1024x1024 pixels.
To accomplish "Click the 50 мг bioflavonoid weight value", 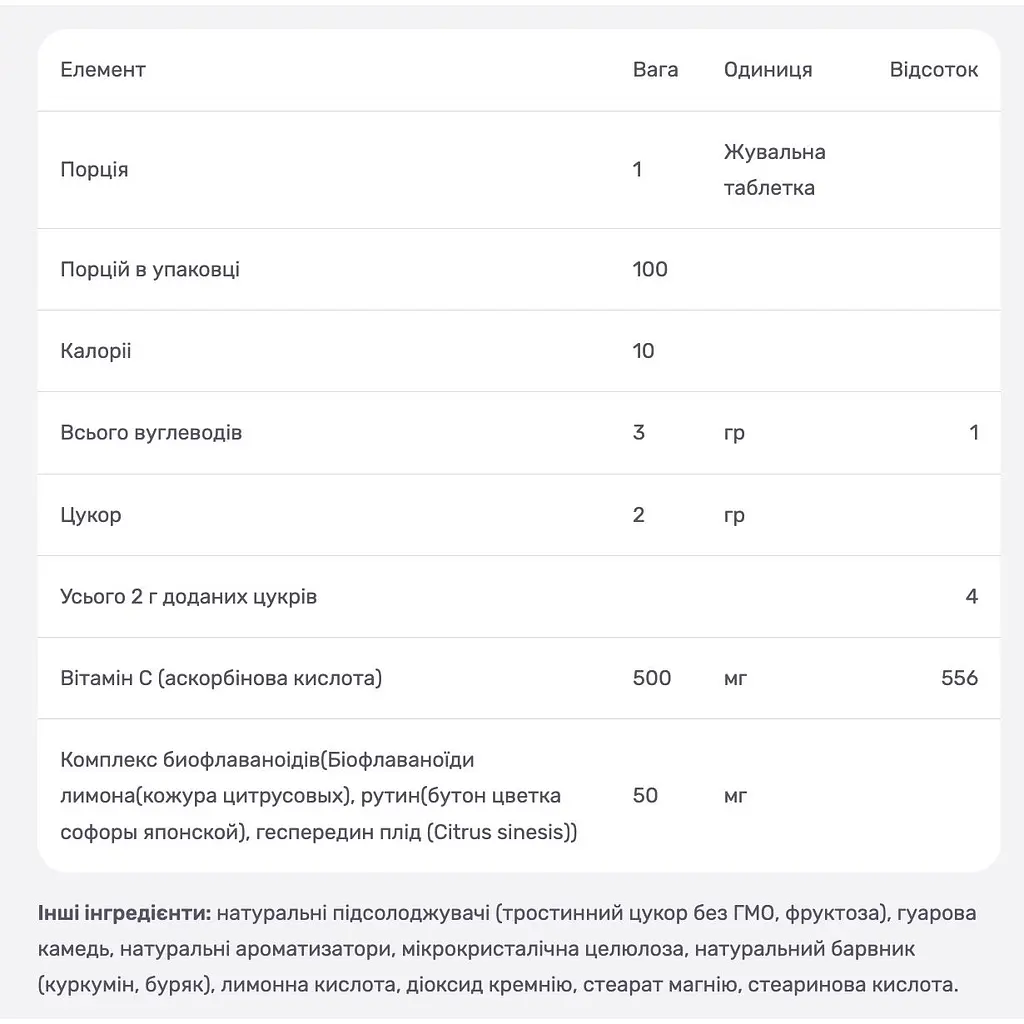I will coord(645,796).
